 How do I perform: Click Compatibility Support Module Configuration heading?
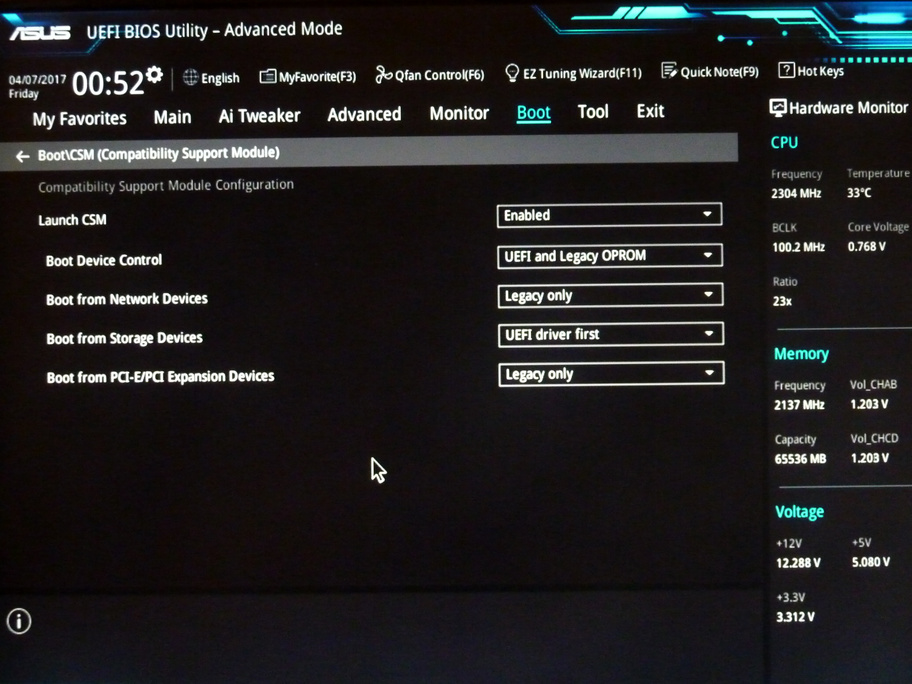pos(166,186)
